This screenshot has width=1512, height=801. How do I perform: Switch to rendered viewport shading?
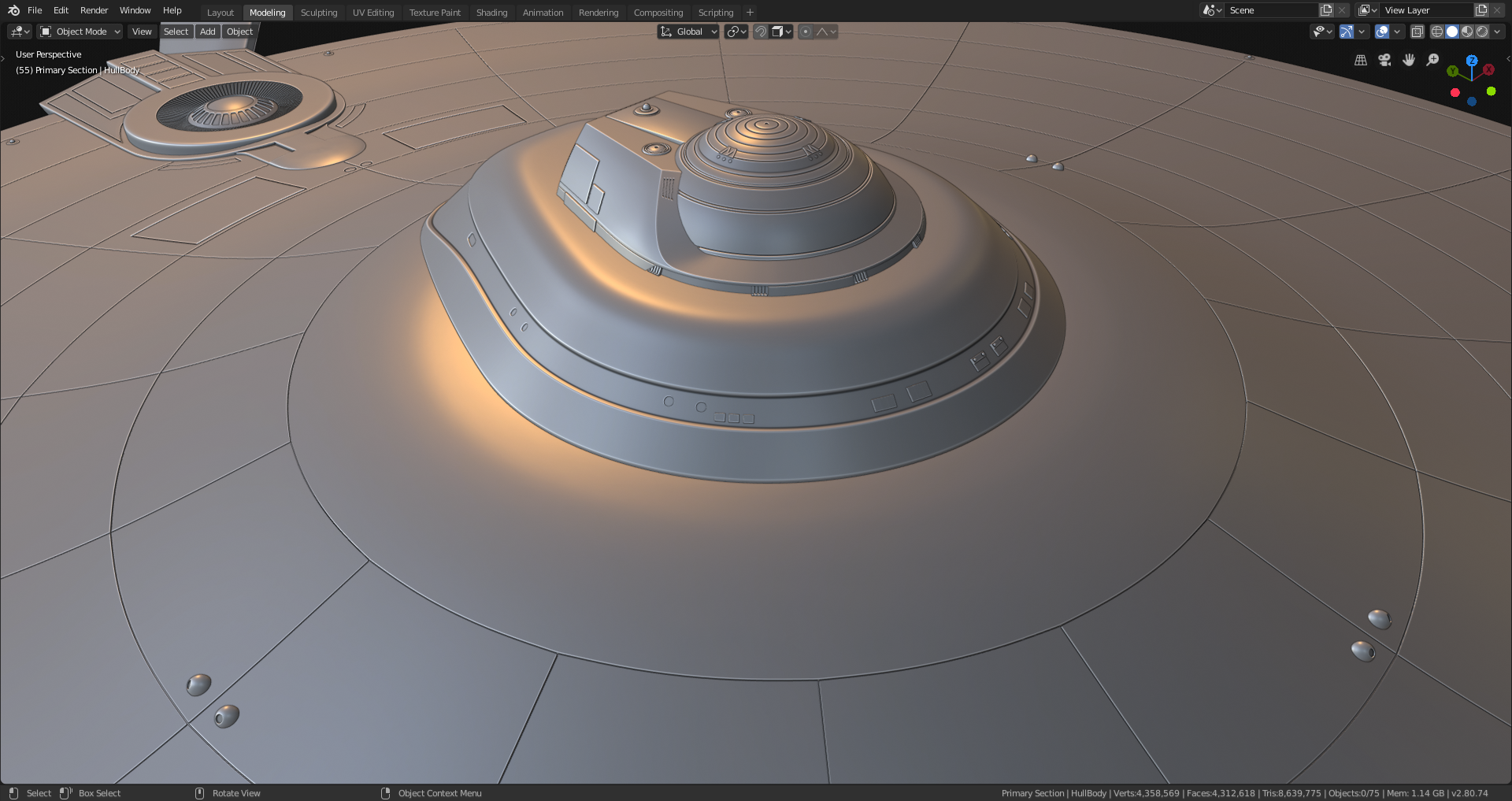(1482, 32)
